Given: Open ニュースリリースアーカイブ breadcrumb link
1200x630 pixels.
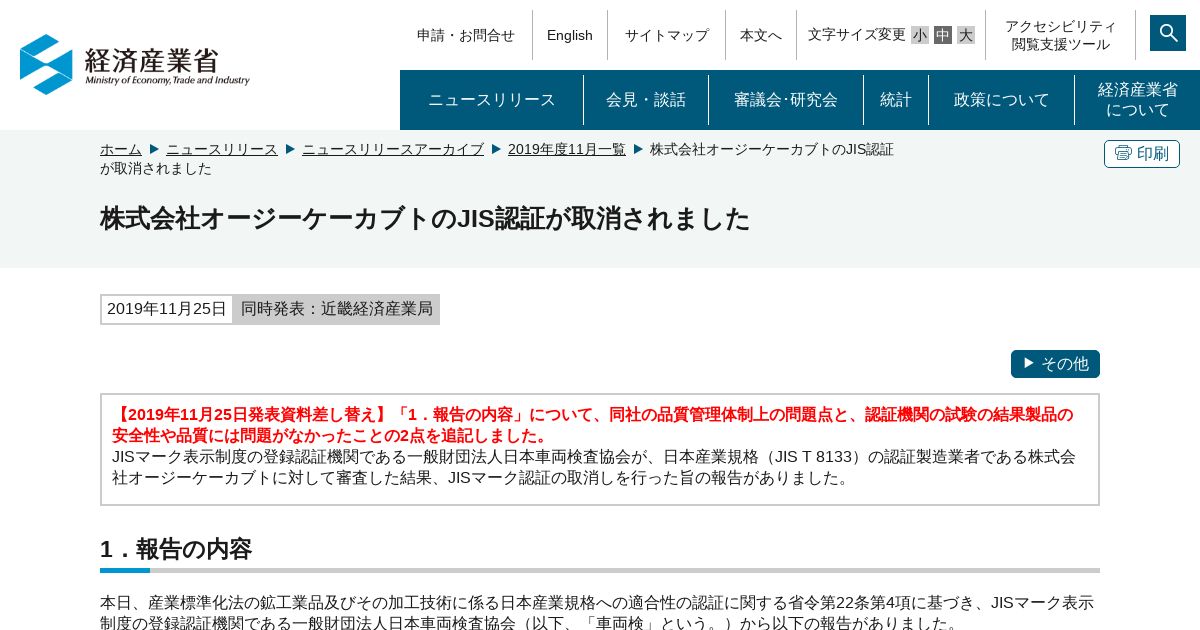Looking at the screenshot, I should pos(393,149).
